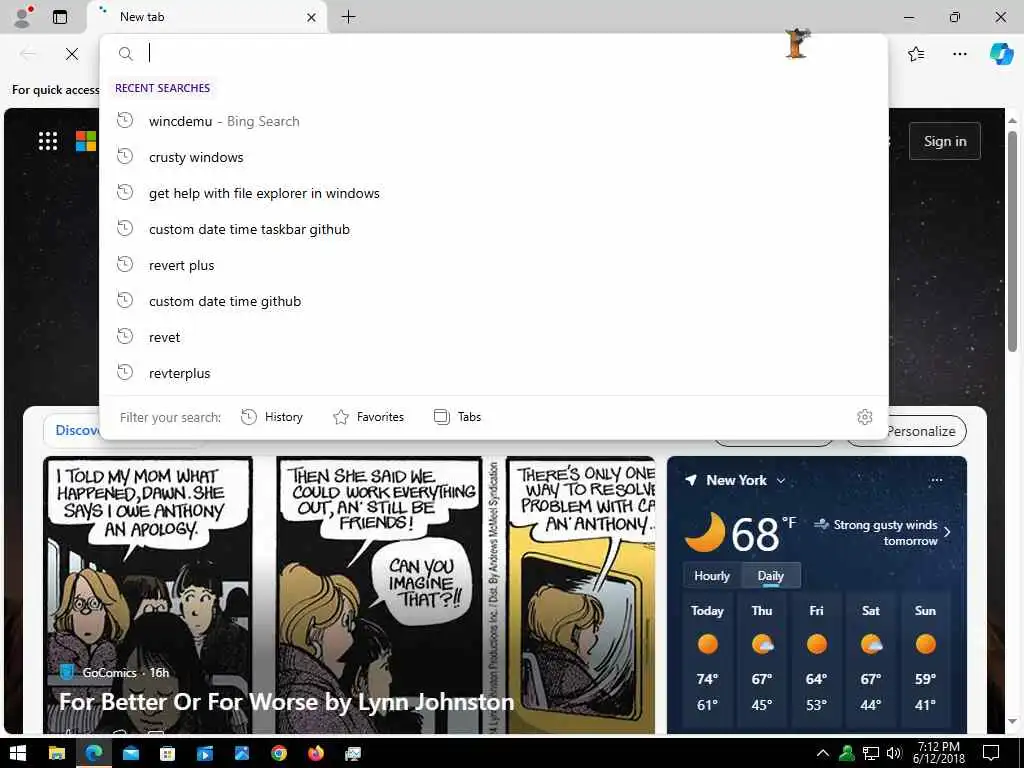The height and width of the screenshot is (768, 1024).
Task: Open the Copilot sidebar icon
Action: pos(1001,54)
